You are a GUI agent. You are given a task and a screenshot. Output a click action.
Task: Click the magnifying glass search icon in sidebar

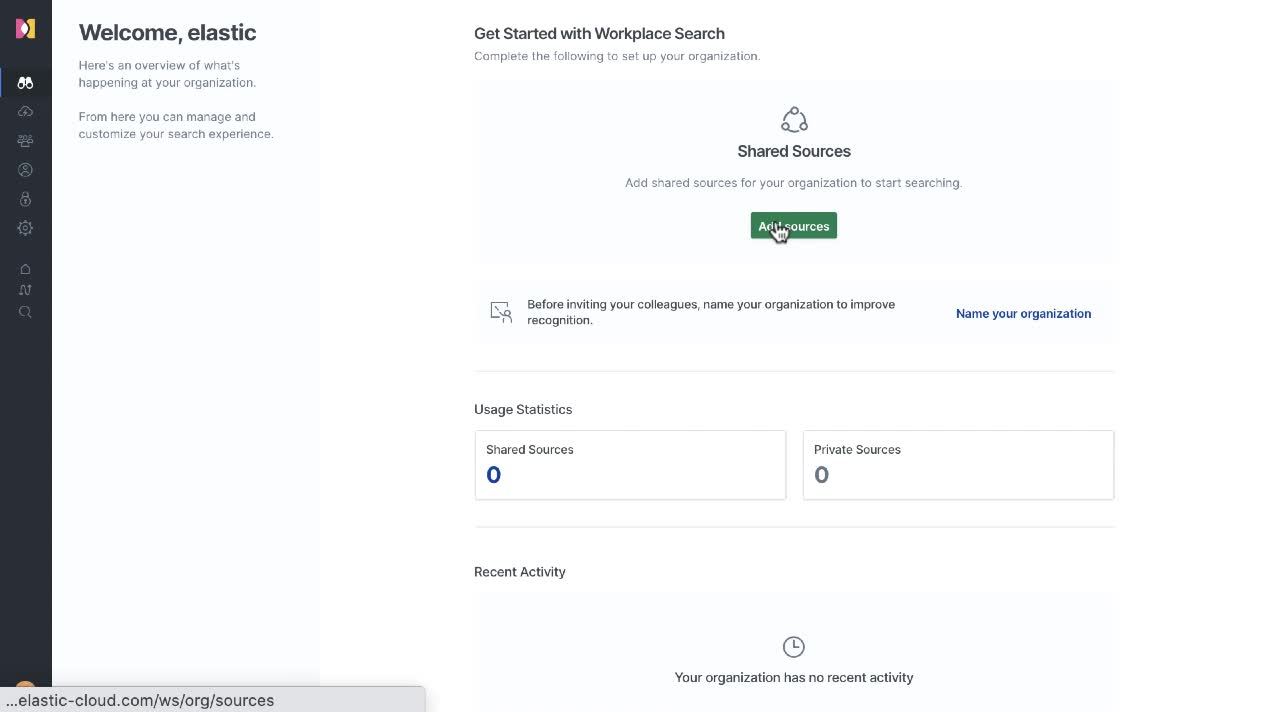click(x=25, y=312)
